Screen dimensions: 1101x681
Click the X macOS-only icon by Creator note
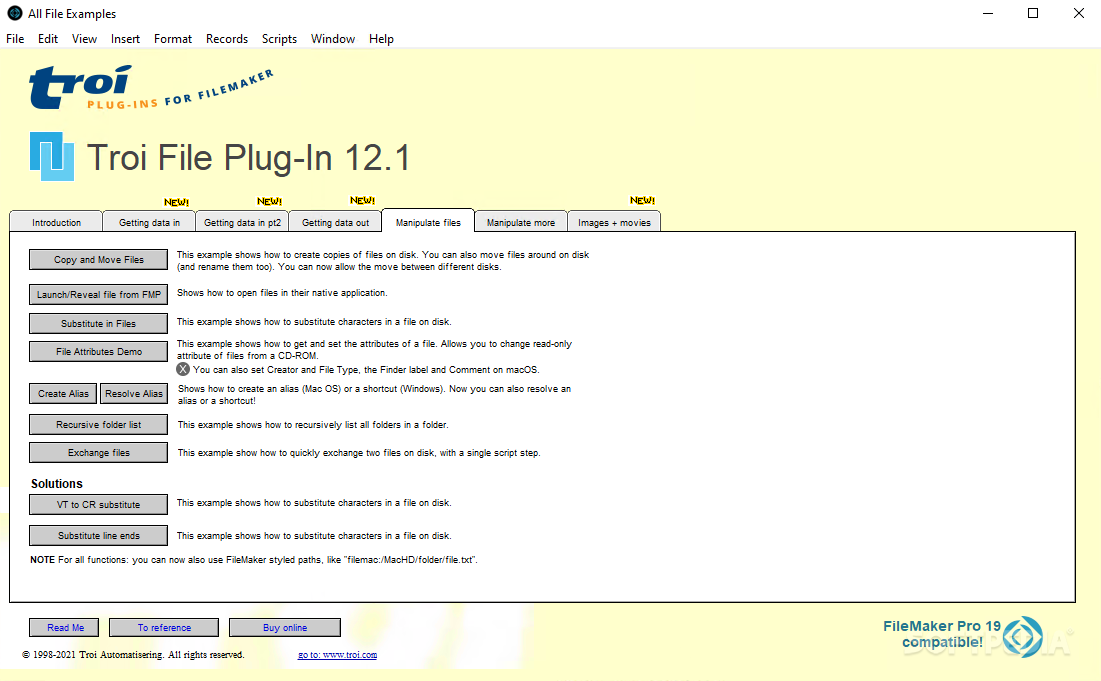(x=183, y=369)
